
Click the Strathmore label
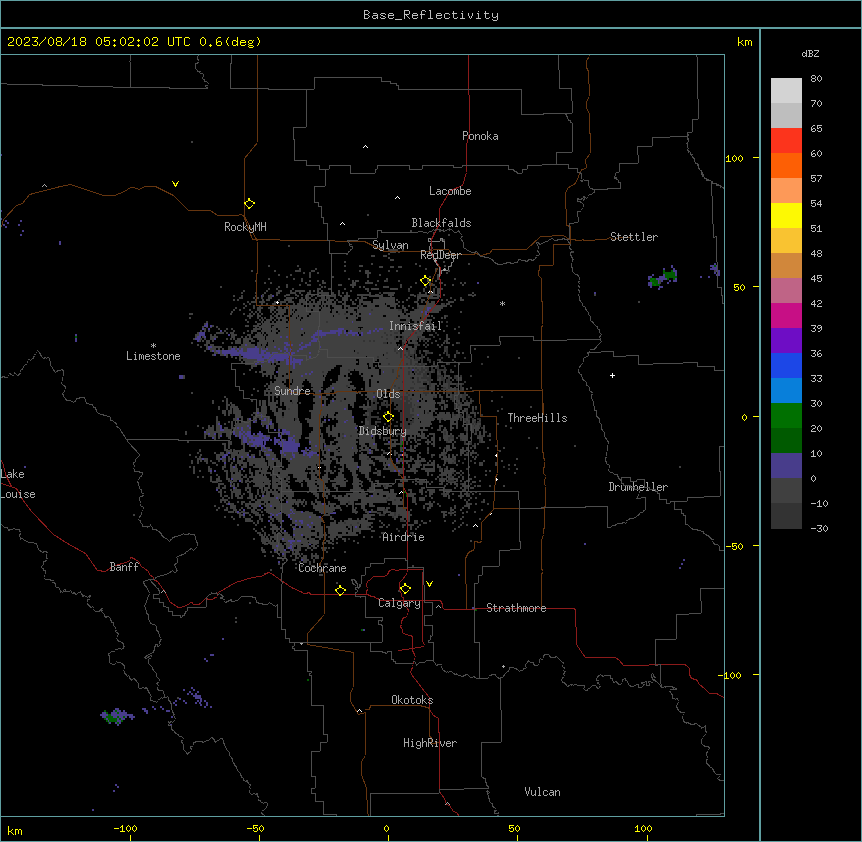[516, 608]
